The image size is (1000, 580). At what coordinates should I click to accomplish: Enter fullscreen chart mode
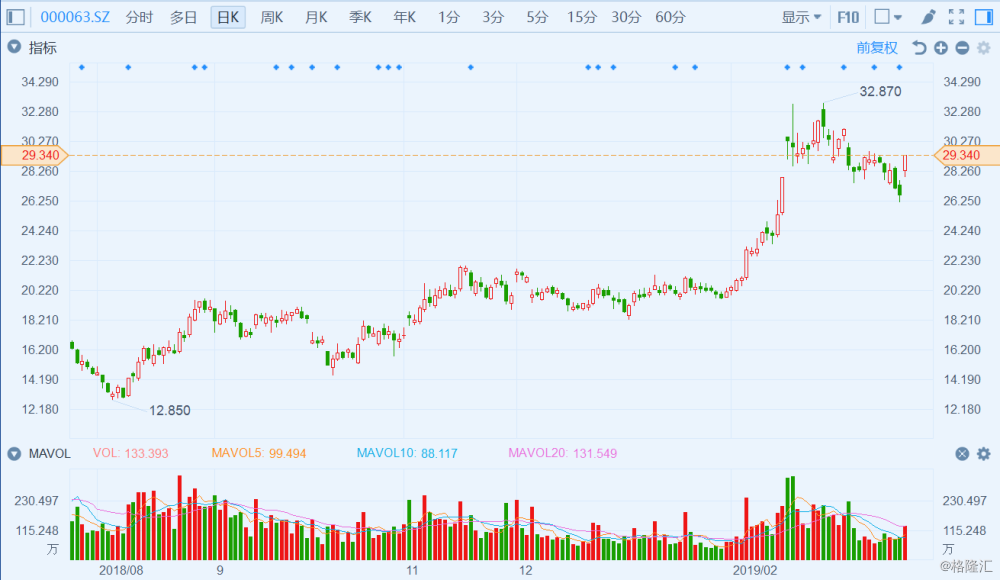[957, 17]
